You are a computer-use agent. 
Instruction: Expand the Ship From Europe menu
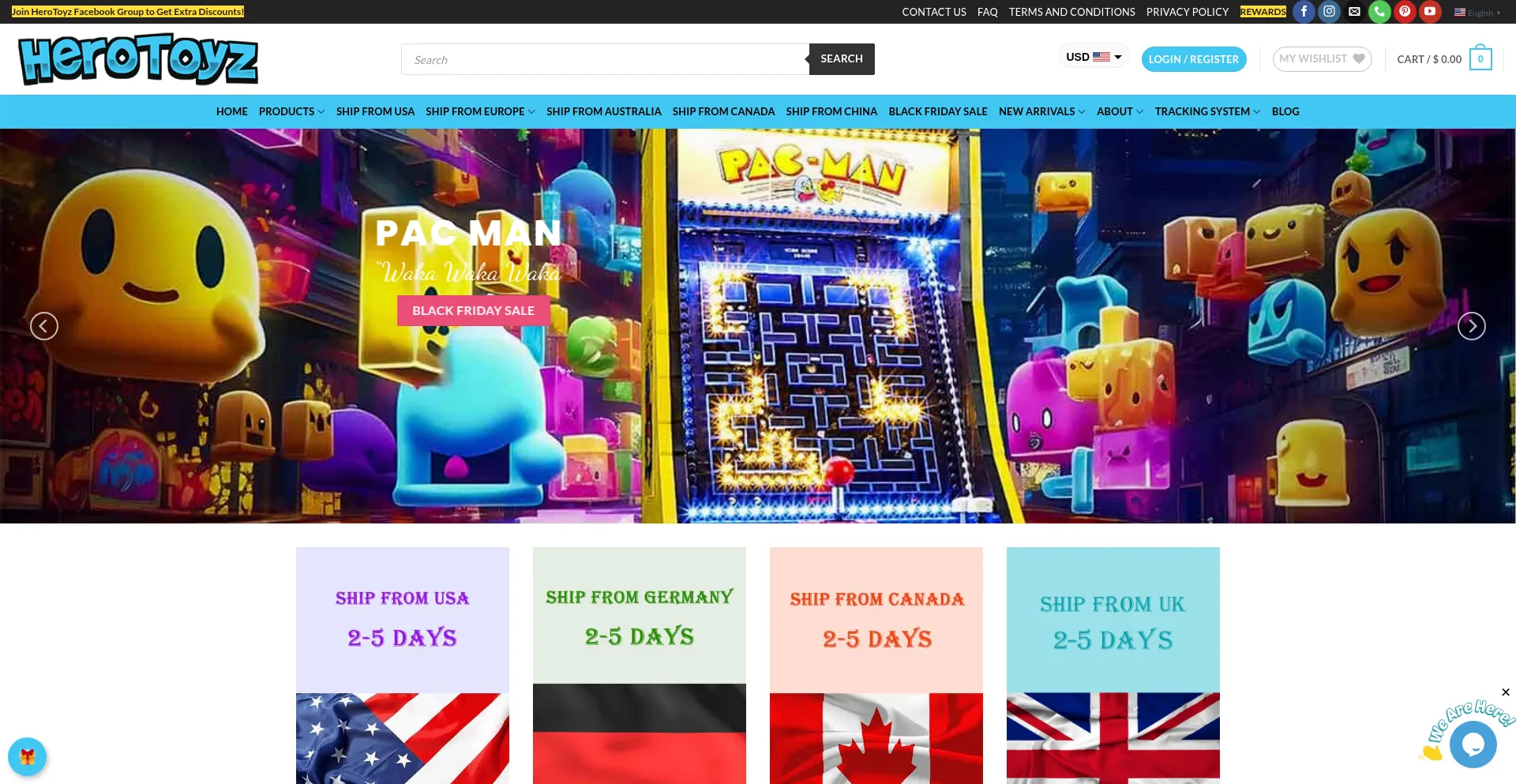click(x=480, y=111)
